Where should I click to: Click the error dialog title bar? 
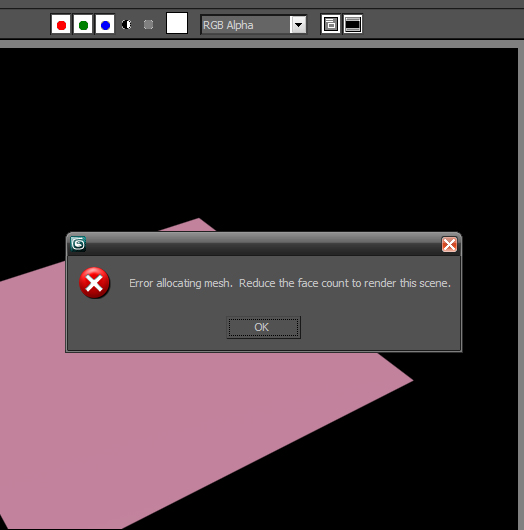tap(263, 244)
